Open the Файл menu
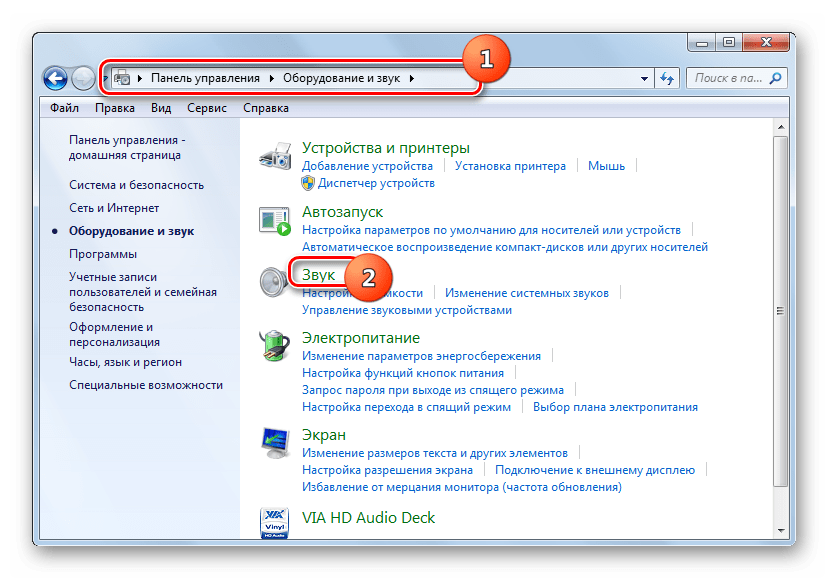Viewport: 829px width, 579px height. coord(65,108)
